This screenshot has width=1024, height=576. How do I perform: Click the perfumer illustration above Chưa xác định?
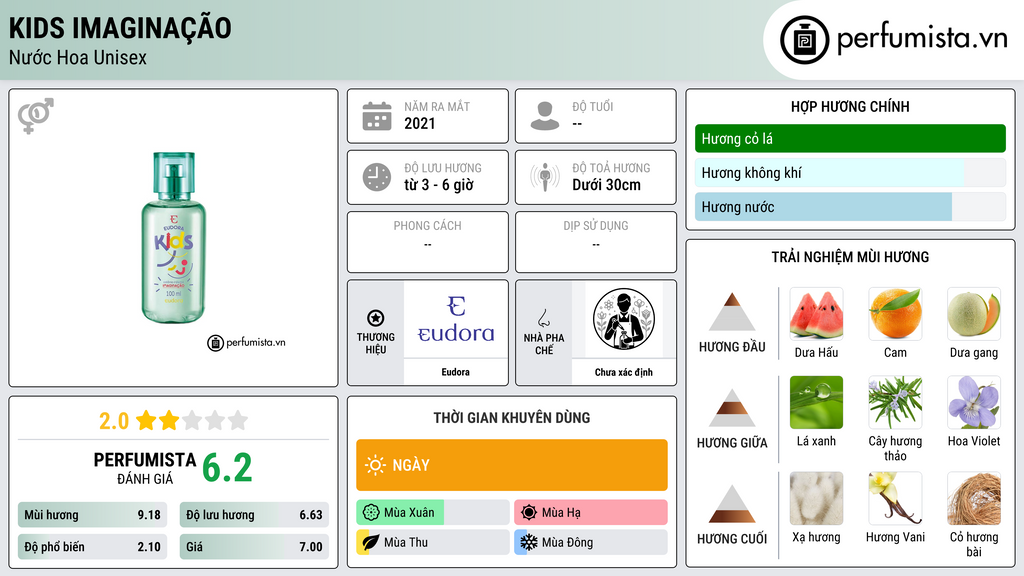pyautogui.click(x=624, y=319)
